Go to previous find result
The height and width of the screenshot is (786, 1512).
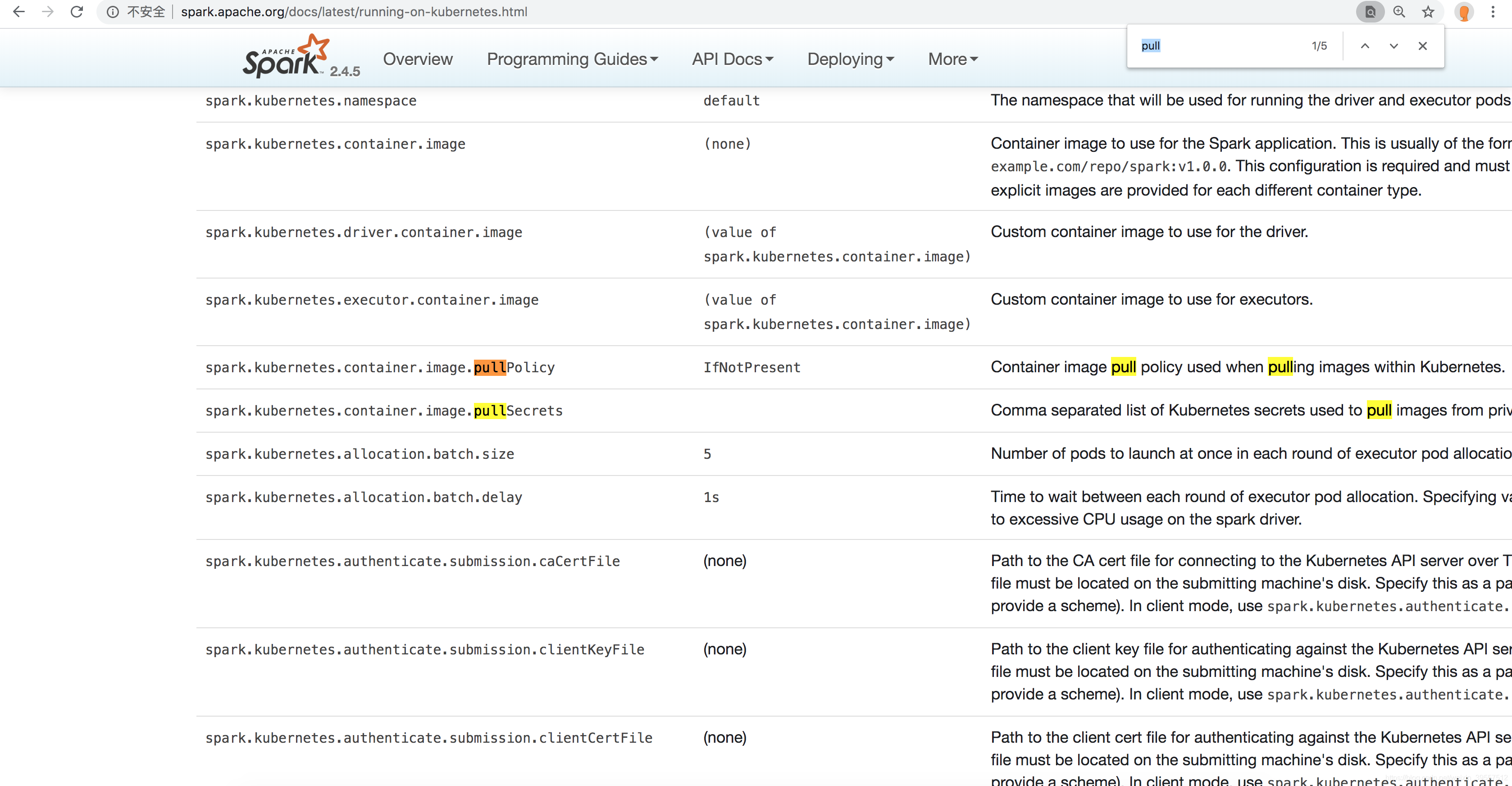[1365, 46]
